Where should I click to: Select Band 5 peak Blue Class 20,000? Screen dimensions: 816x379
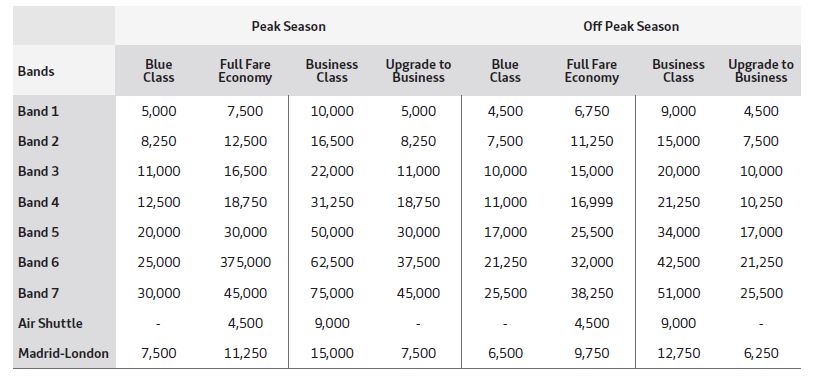pyautogui.click(x=159, y=232)
